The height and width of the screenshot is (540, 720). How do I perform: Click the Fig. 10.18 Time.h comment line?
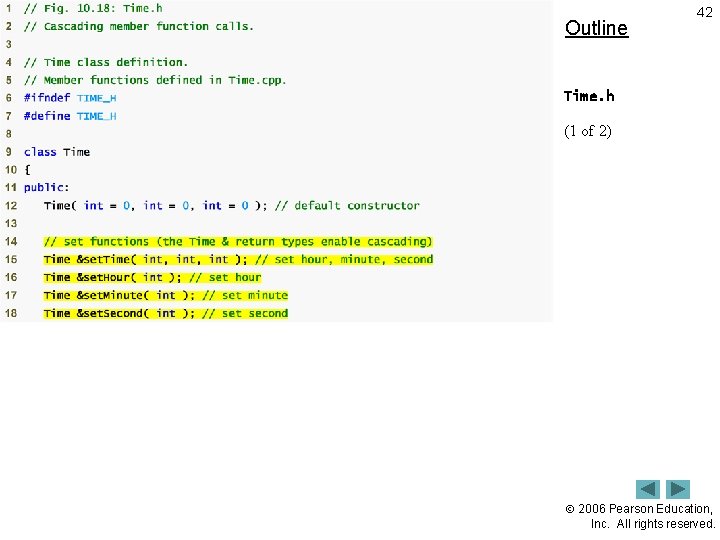93,8
